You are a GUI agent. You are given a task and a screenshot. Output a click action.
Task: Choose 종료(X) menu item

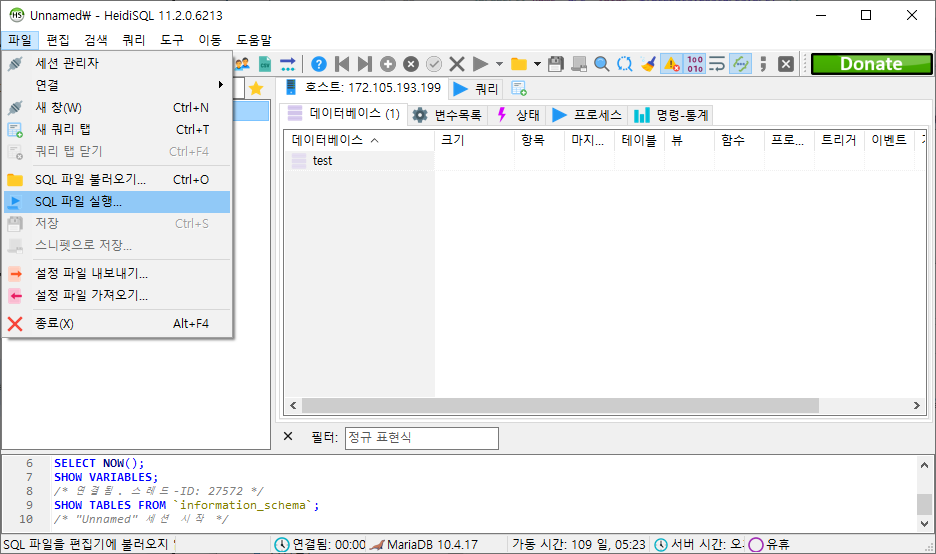pos(117,324)
